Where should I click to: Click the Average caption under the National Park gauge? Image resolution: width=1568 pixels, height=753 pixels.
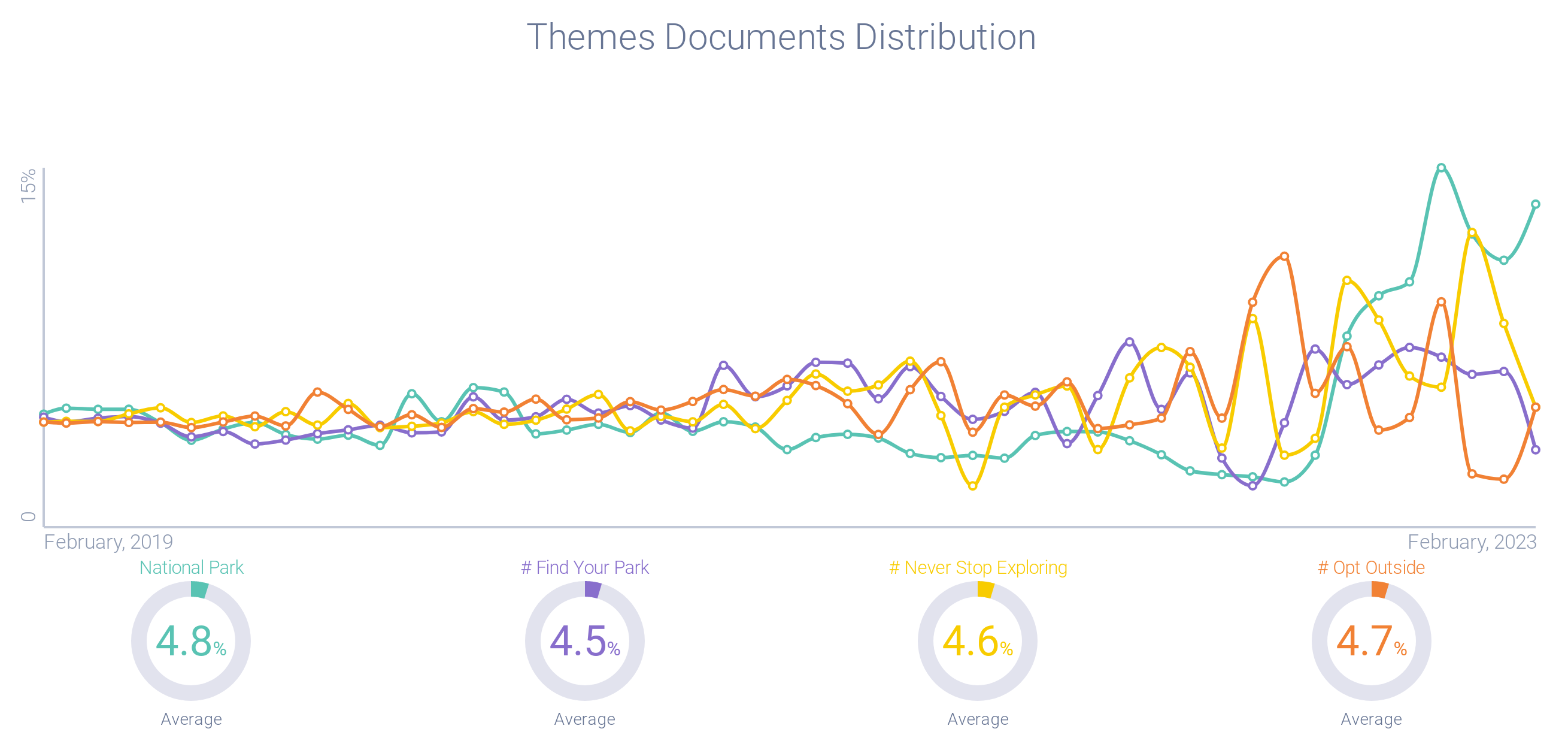[x=191, y=719]
